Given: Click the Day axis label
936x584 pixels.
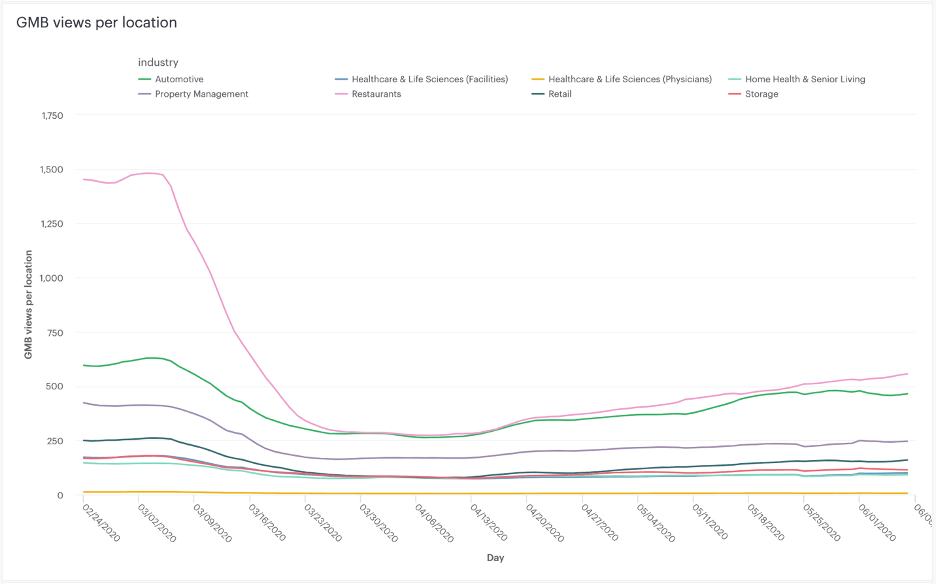Looking at the screenshot, I should pyautogui.click(x=496, y=558).
